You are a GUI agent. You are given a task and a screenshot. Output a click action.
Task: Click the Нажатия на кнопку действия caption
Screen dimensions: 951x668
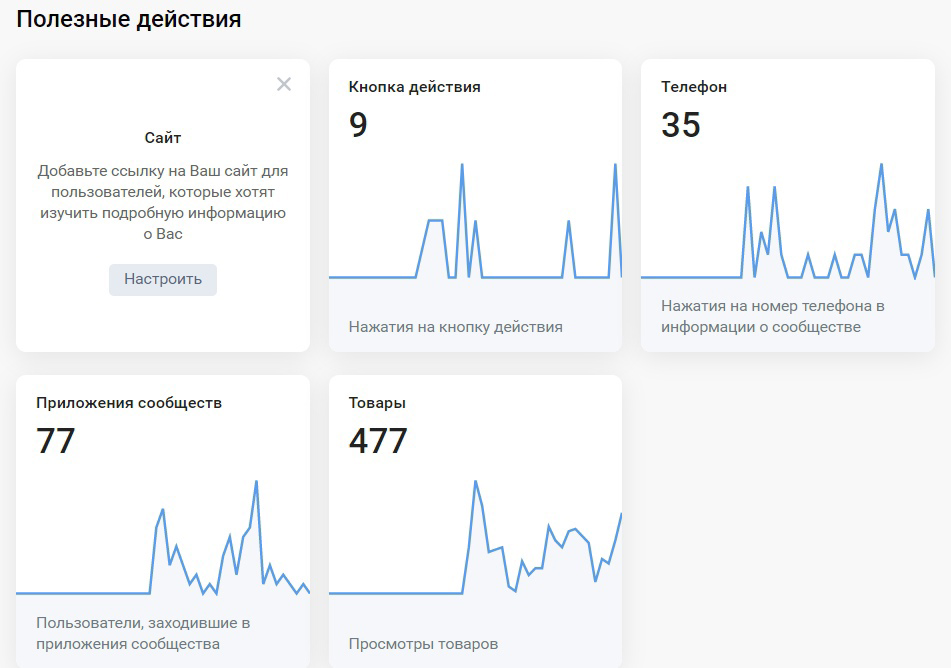[455, 327]
